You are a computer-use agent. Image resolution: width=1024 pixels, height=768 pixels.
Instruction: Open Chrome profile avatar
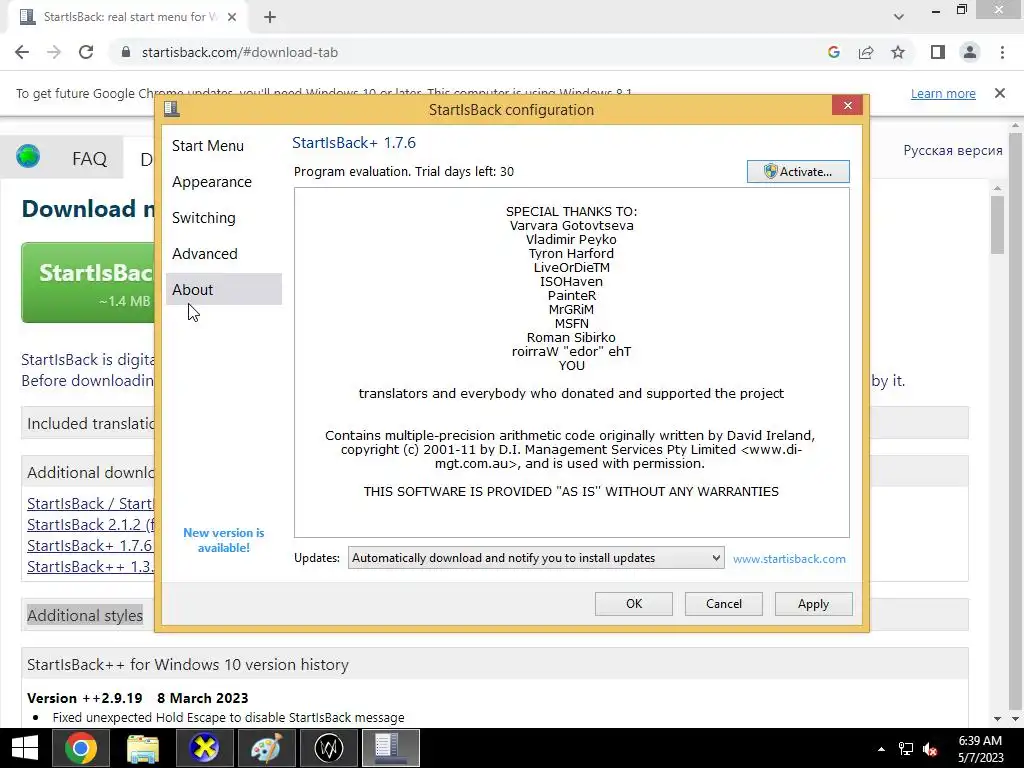(x=970, y=52)
